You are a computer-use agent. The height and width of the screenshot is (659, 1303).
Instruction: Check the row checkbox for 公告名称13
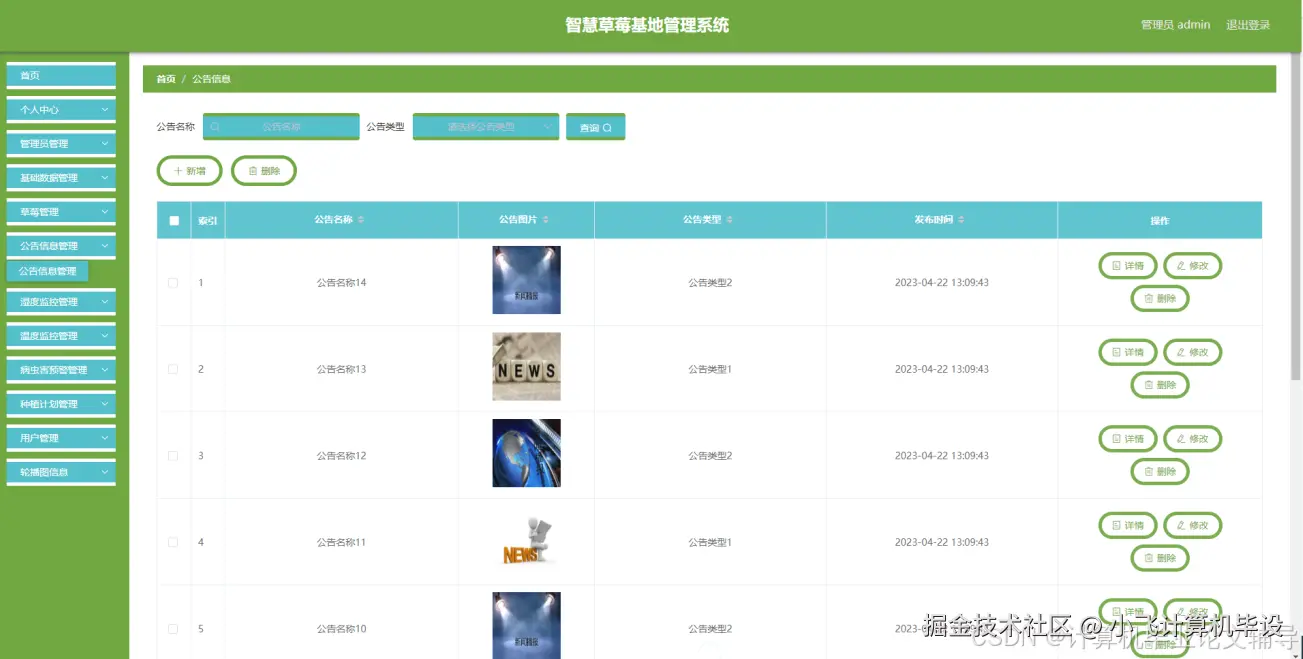click(173, 368)
